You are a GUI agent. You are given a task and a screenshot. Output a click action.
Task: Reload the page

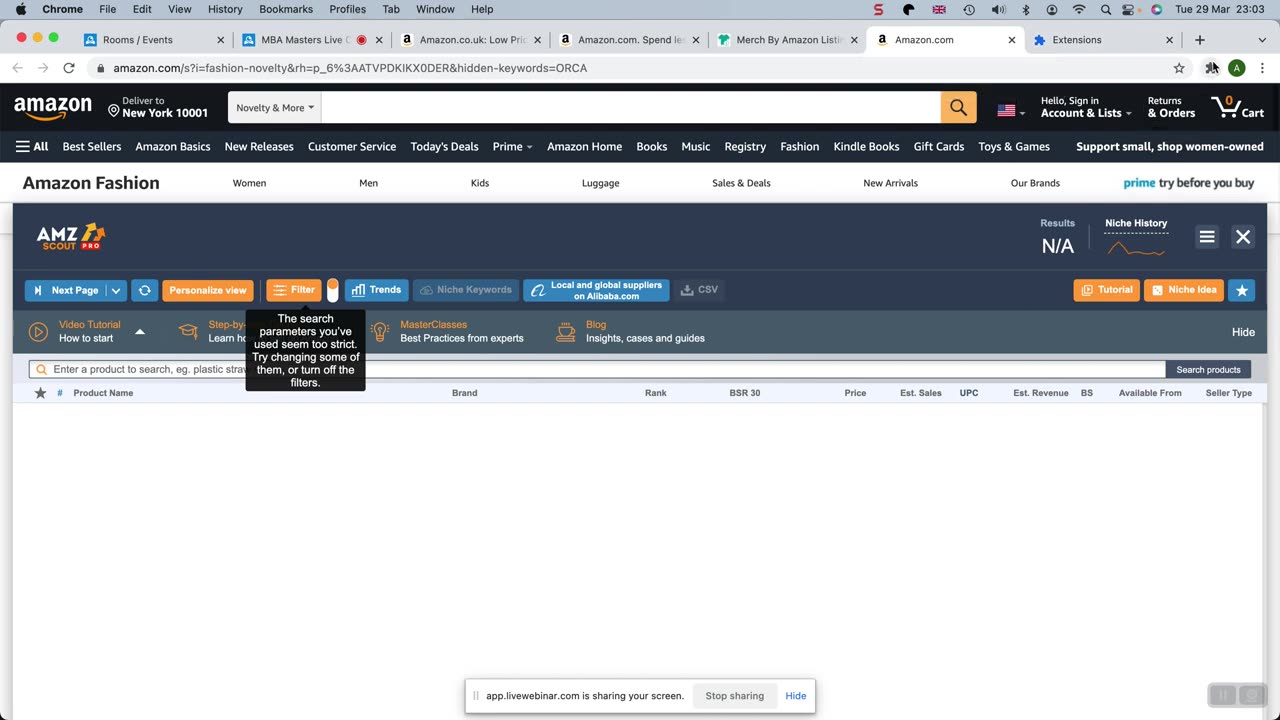pyautogui.click(x=68, y=68)
